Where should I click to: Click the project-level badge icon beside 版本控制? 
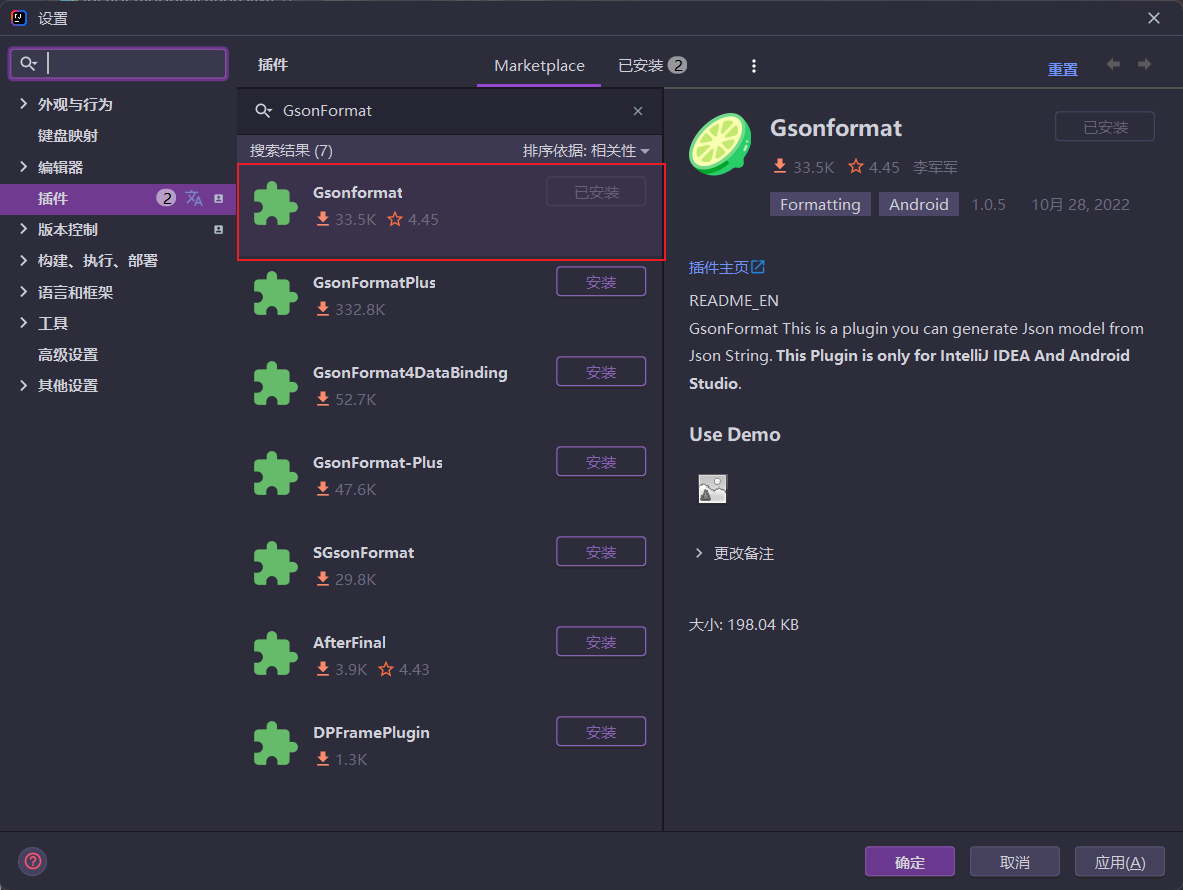[219, 229]
